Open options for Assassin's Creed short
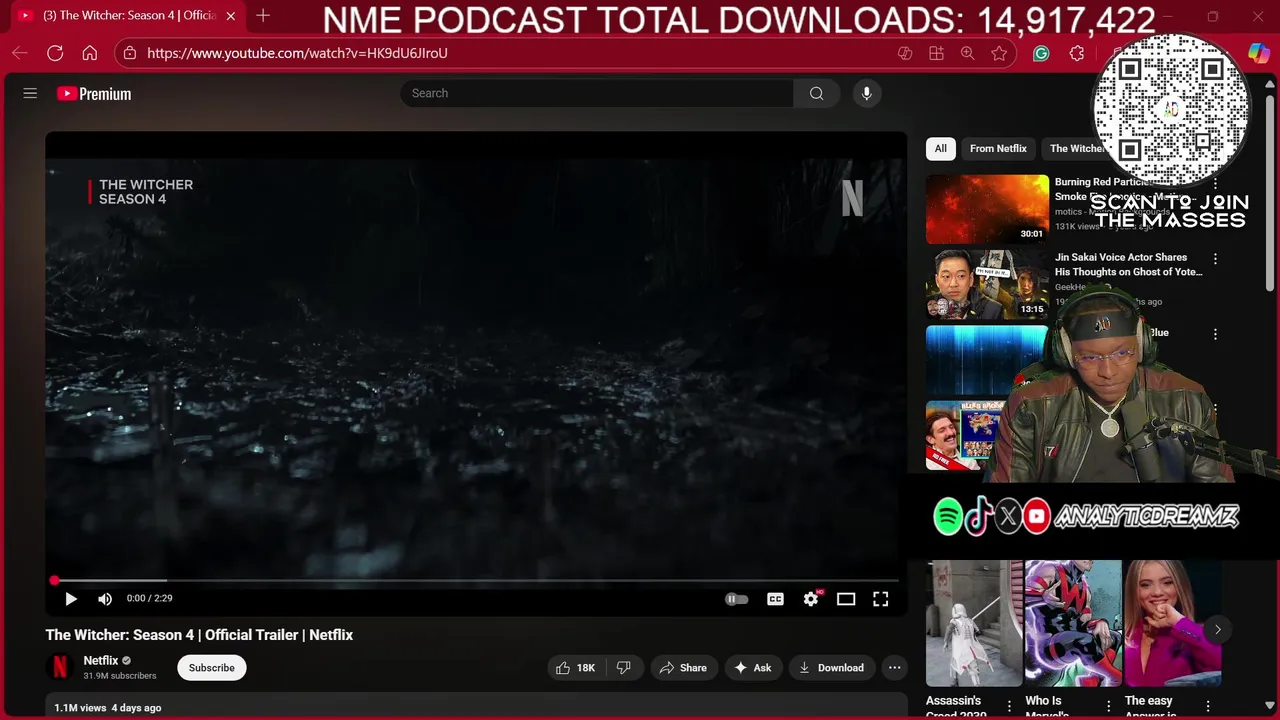Screen dimensions: 1280x720 1008,706
